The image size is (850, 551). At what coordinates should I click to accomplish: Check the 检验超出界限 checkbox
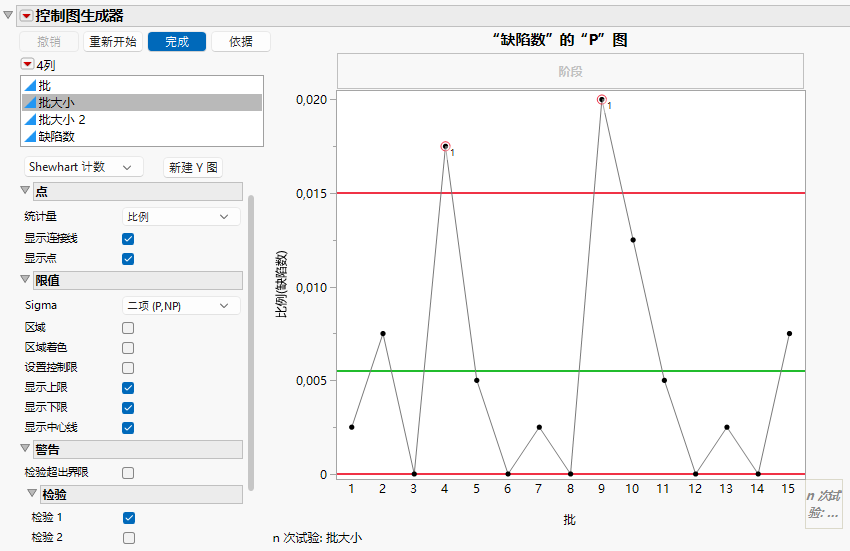point(128,473)
